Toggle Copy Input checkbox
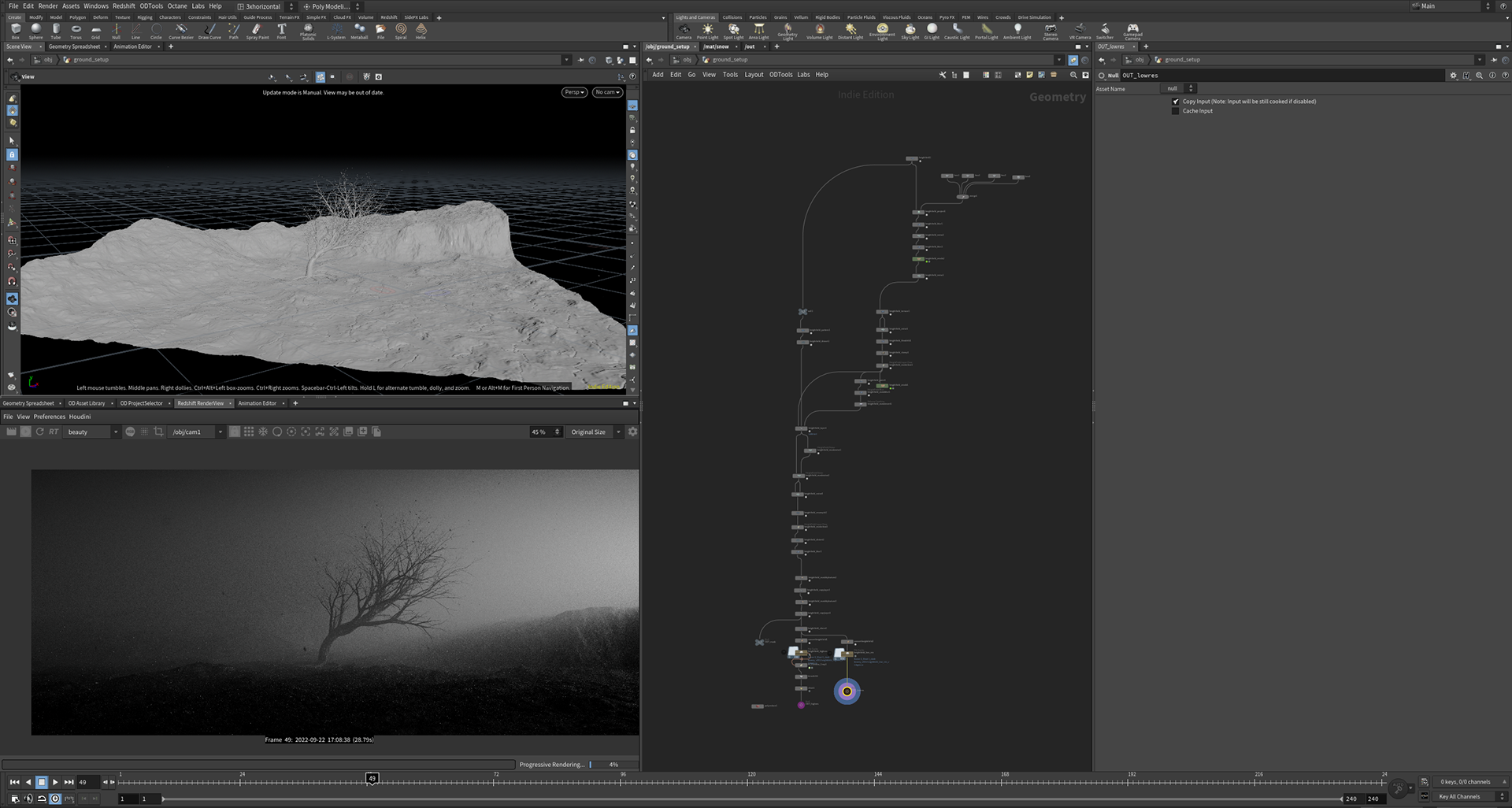 pos(1175,102)
